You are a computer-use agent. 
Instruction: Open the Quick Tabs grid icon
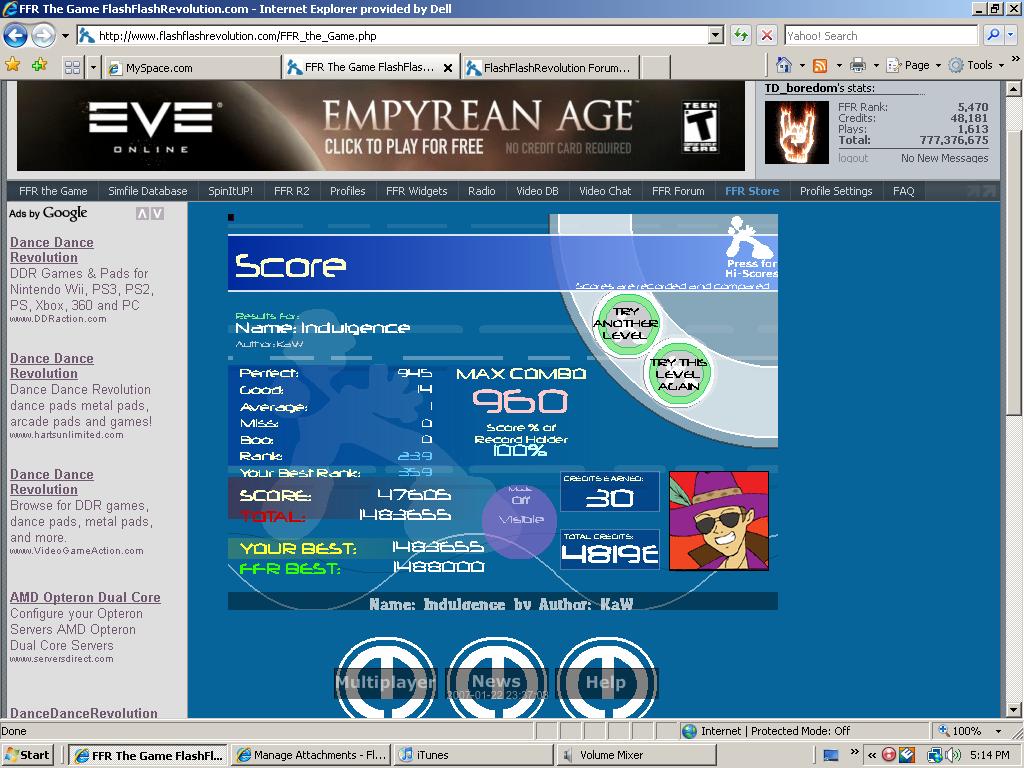[x=72, y=67]
